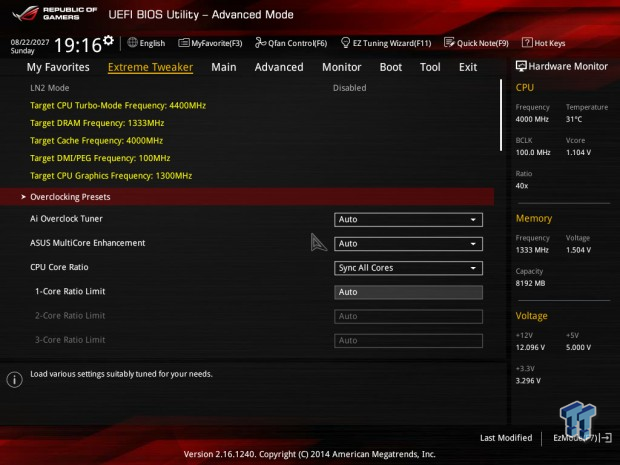620x465 pixels.
Task: Open the Boot tab
Action: click(391, 67)
